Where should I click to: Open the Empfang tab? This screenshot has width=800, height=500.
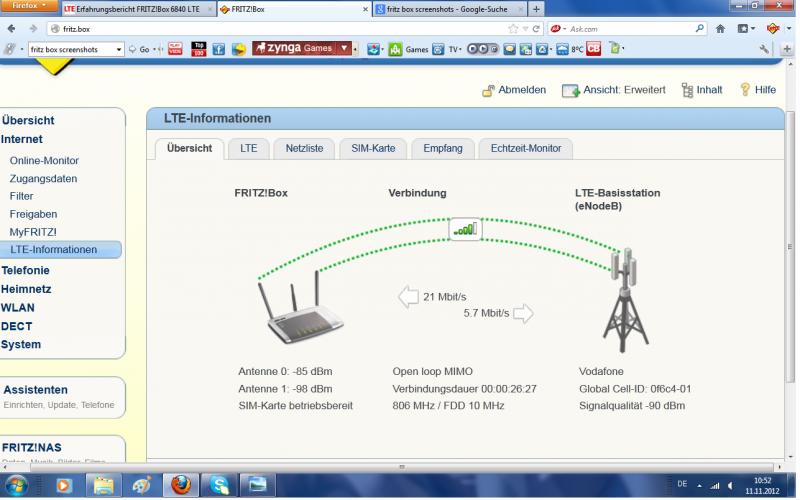[443, 148]
